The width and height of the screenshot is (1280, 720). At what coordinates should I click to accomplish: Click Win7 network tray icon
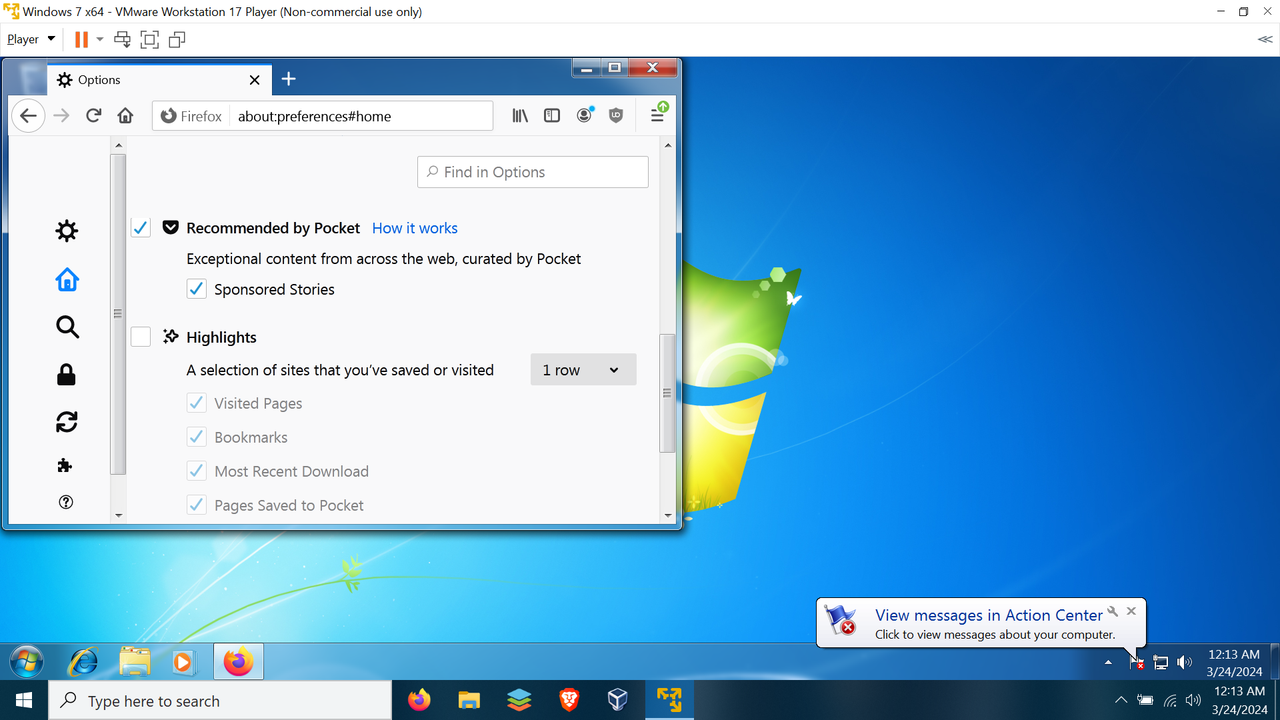[x=1161, y=662]
